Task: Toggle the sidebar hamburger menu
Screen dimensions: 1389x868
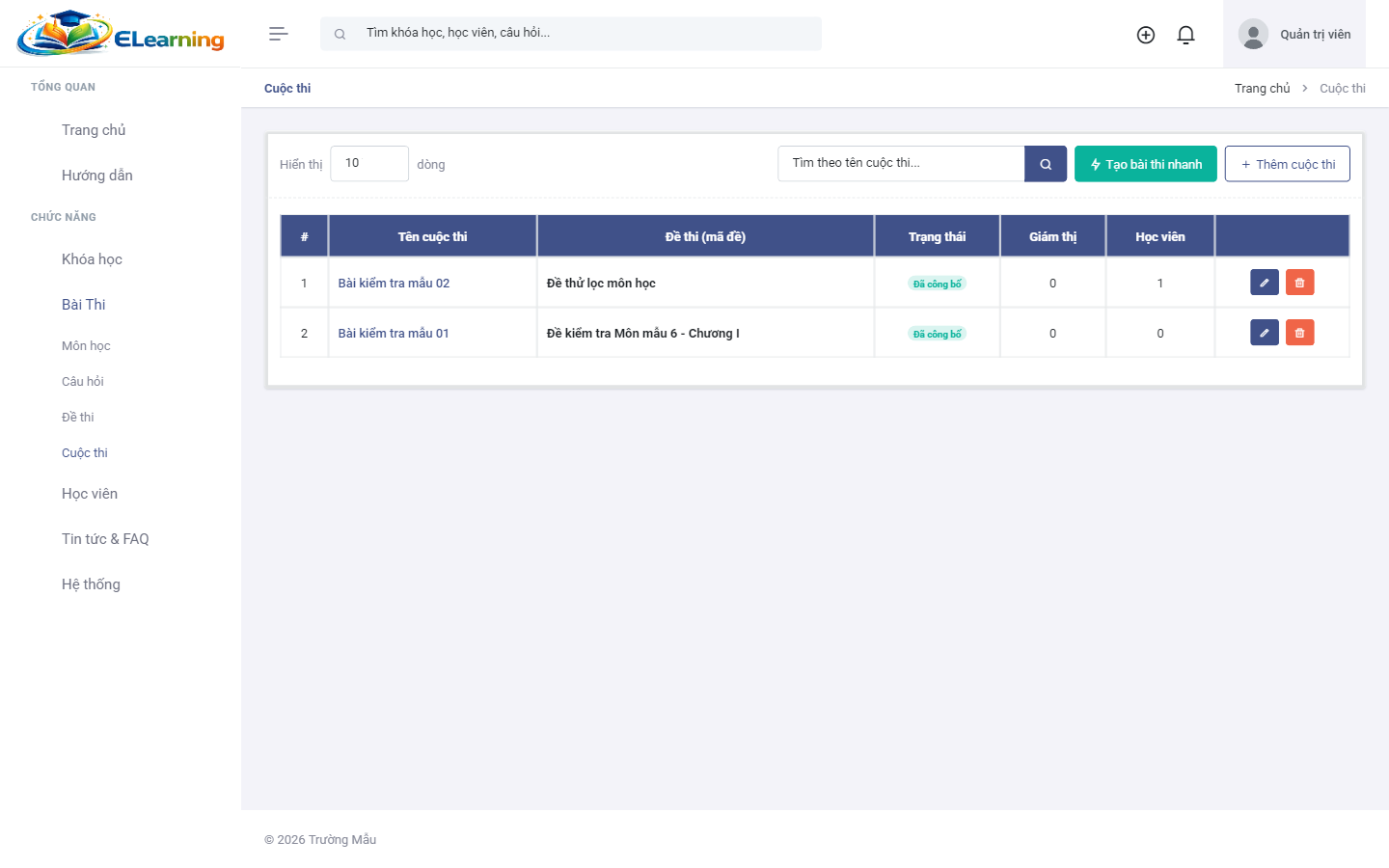Action: [279, 34]
